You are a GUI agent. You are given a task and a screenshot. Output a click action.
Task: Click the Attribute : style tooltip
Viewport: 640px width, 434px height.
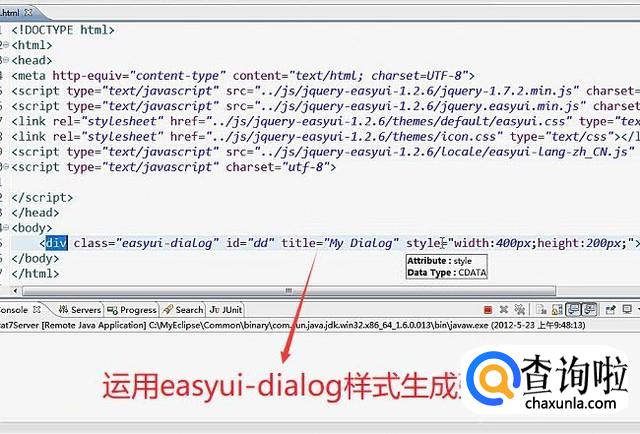click(447, 267)
